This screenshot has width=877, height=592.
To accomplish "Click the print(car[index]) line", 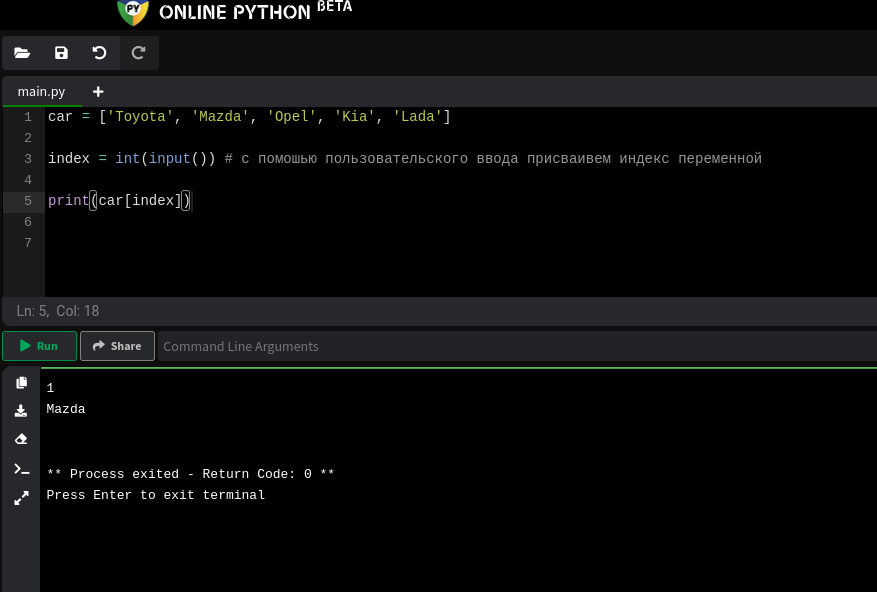I will coord(119,200).
